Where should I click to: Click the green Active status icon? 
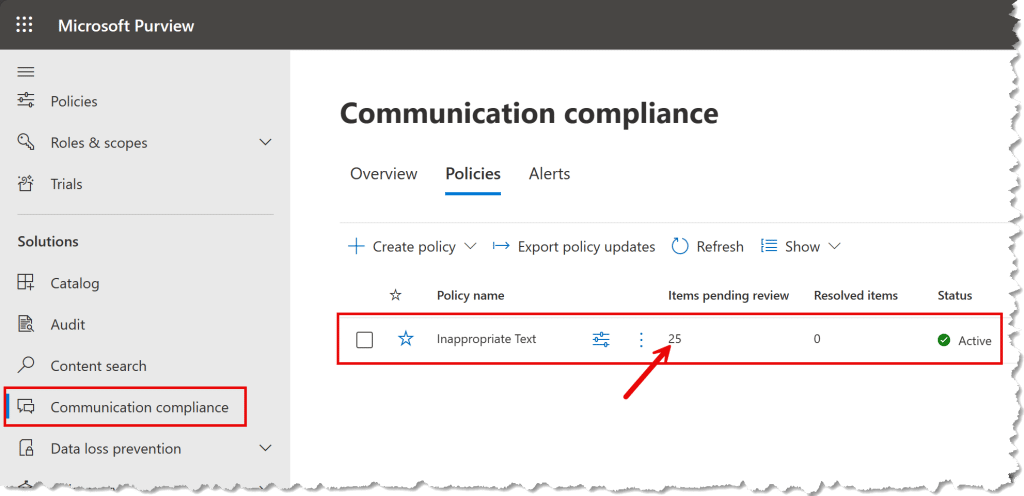pyautogui.click(x=944, y=340)
